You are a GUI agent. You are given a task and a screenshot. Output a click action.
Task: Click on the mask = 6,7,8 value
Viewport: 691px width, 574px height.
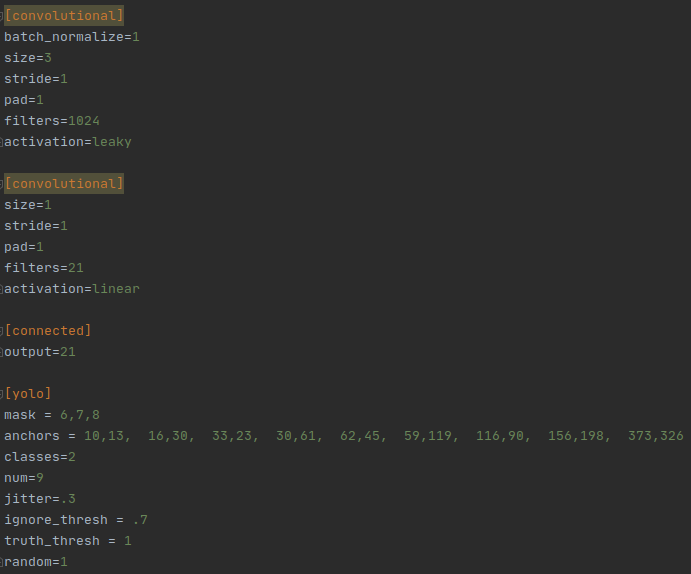pos(80,415)
